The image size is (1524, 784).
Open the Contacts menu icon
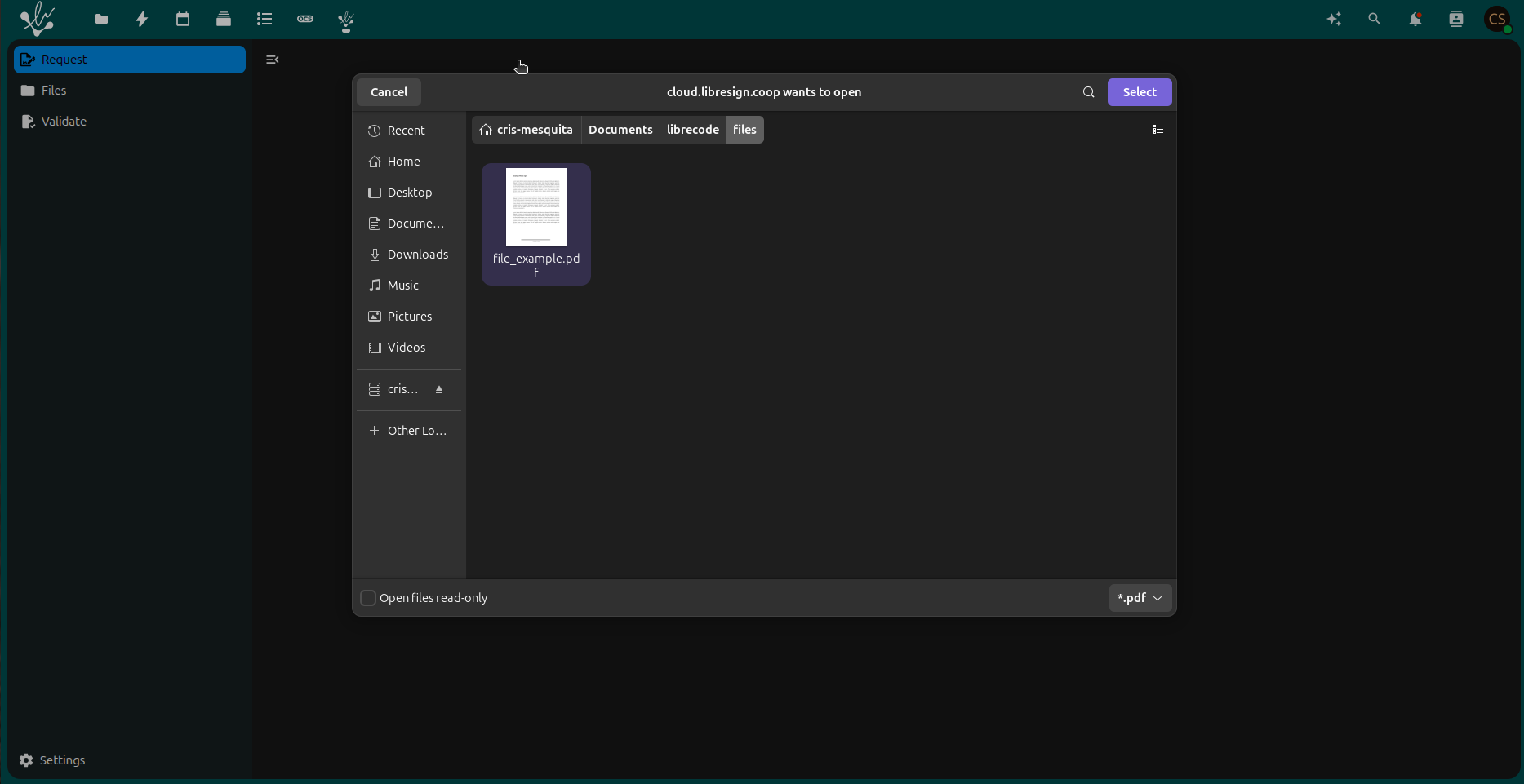click(x=1456, y=19)
